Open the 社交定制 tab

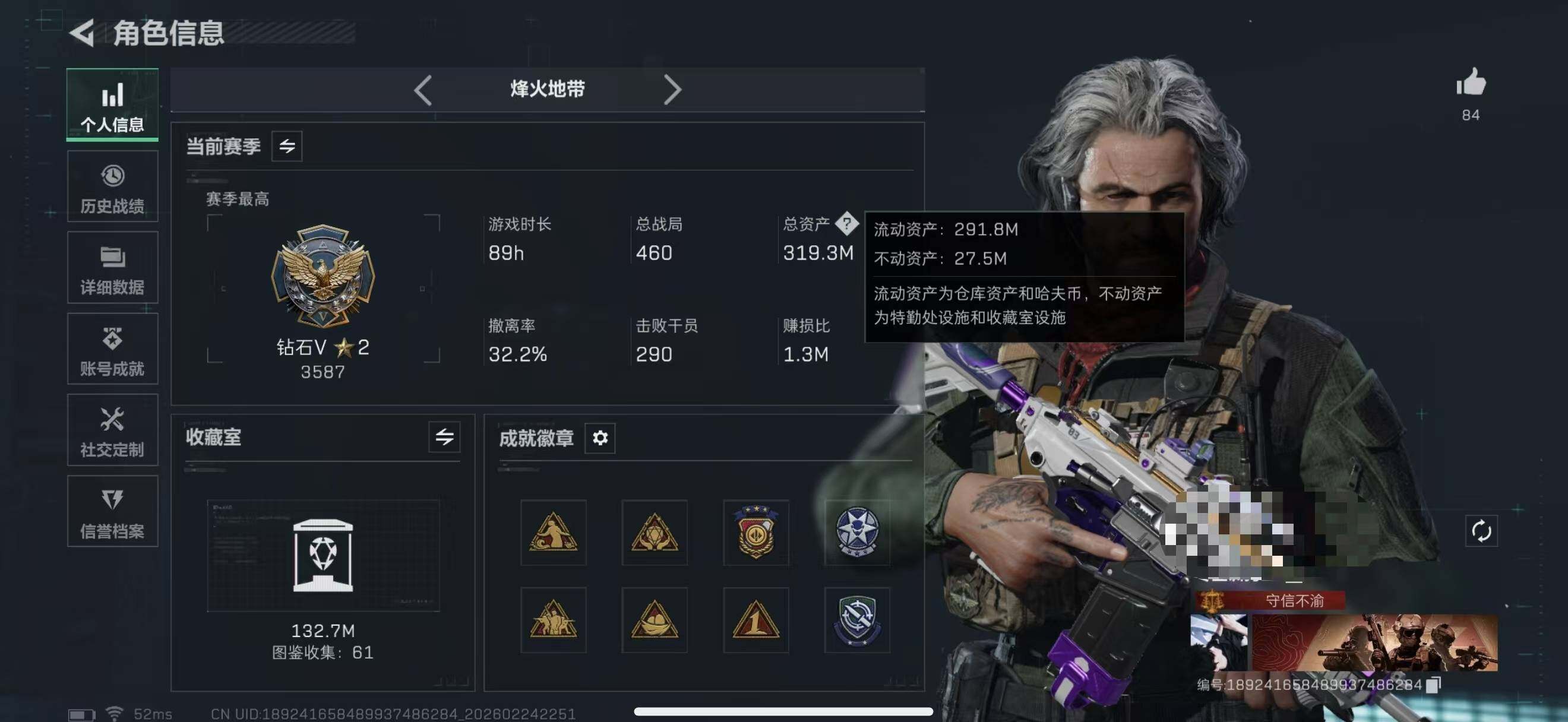pos(113,430)
